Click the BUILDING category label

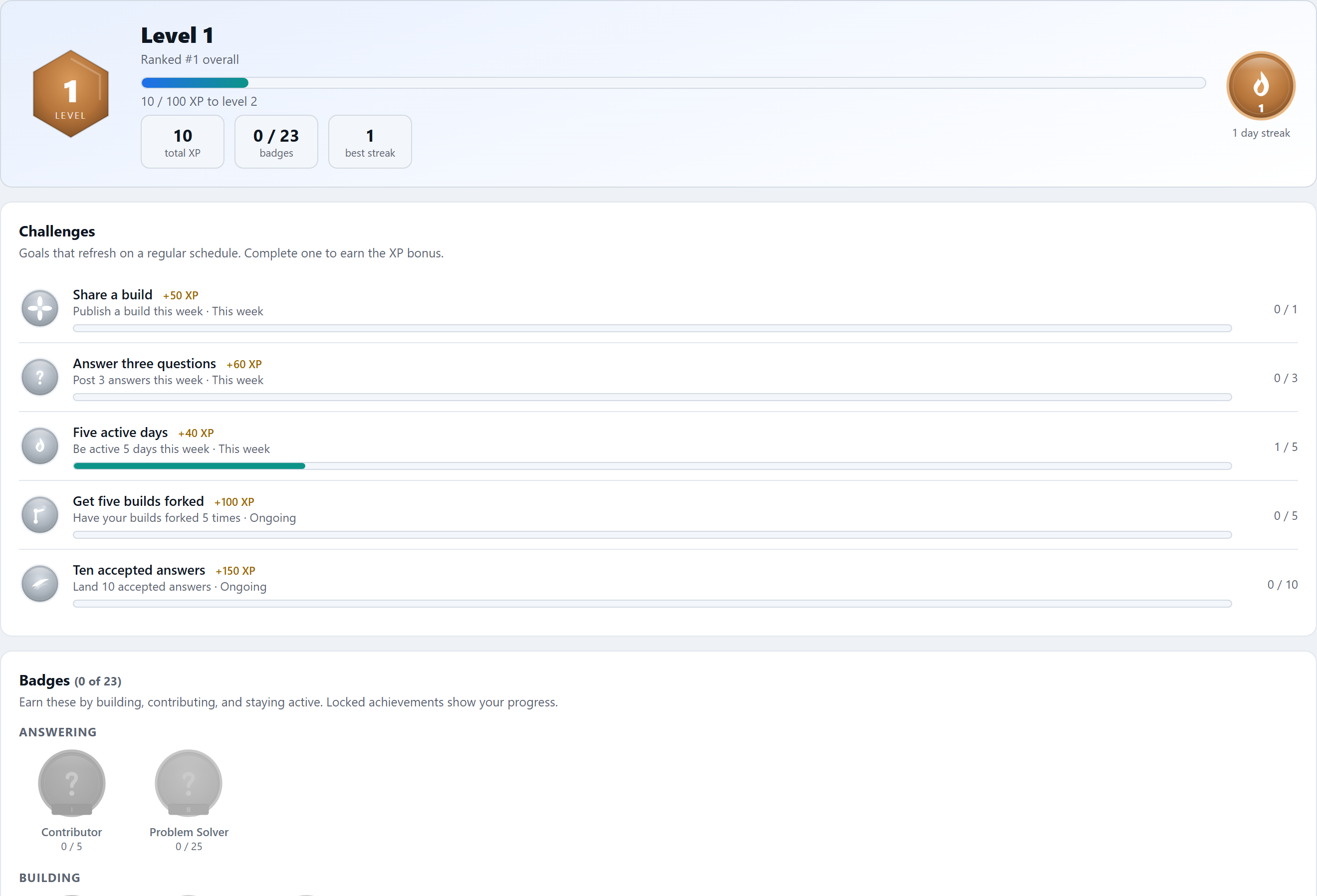[50, 878]
